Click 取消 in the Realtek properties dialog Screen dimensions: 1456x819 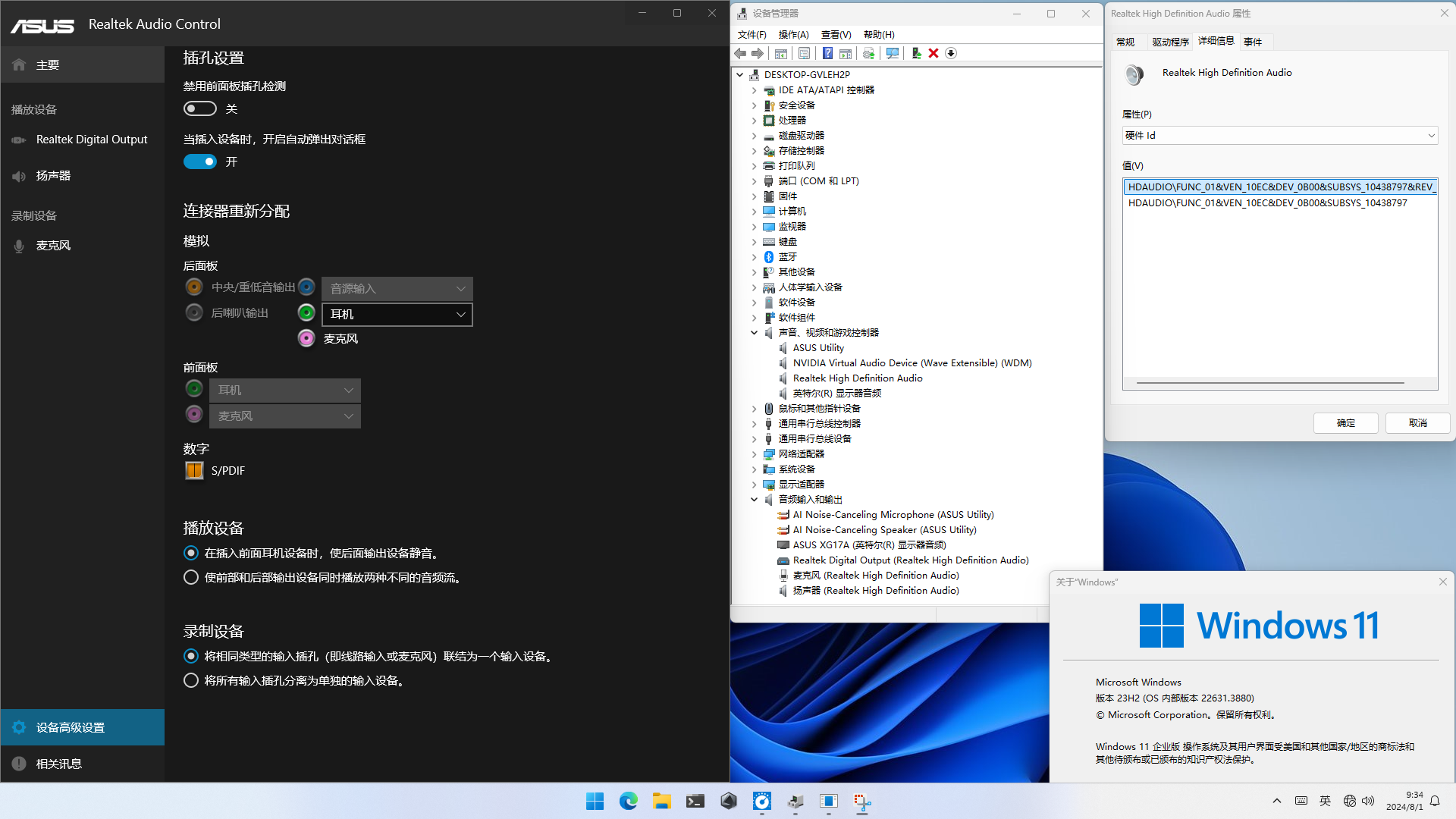point(1417,422)
